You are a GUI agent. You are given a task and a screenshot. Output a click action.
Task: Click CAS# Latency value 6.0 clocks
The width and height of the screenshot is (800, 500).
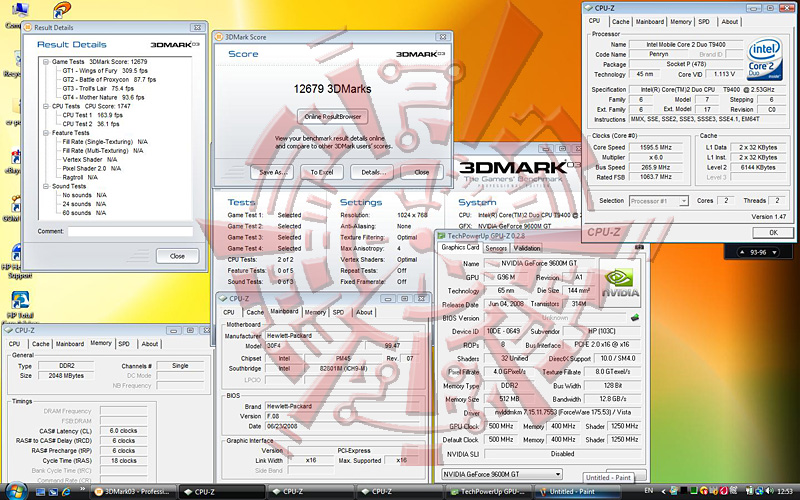click(123, 431)
